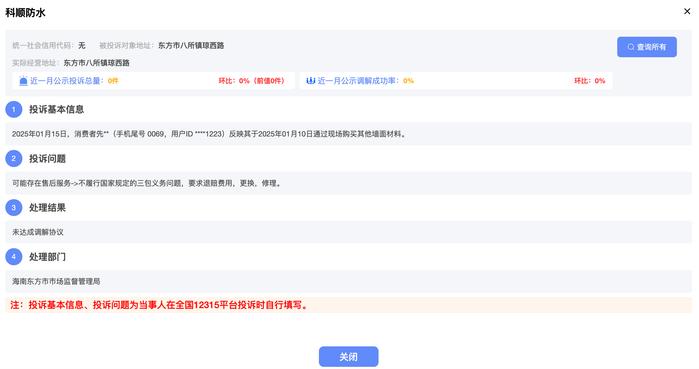Click the orange 0% mediation success value
This screenshot has height=369, width=699.
408,81
